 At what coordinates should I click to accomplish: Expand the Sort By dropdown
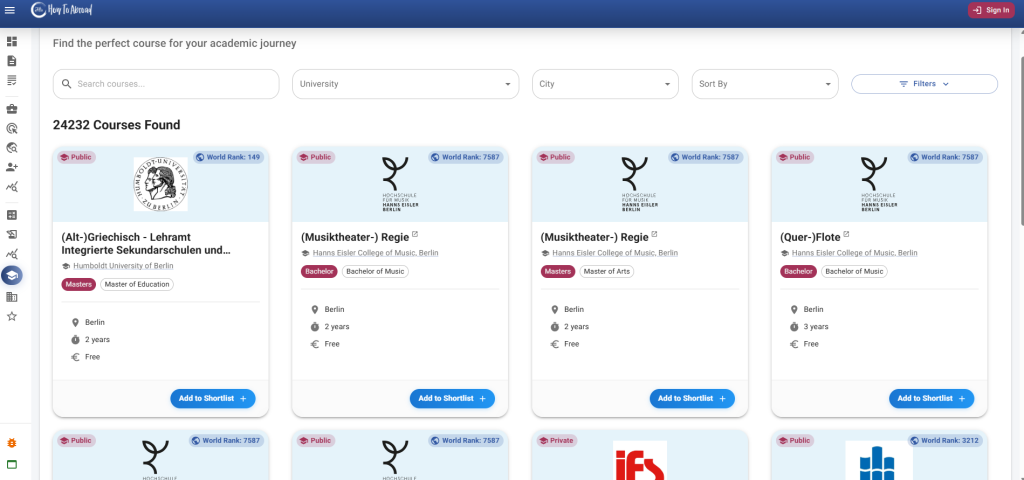point(765,84)
